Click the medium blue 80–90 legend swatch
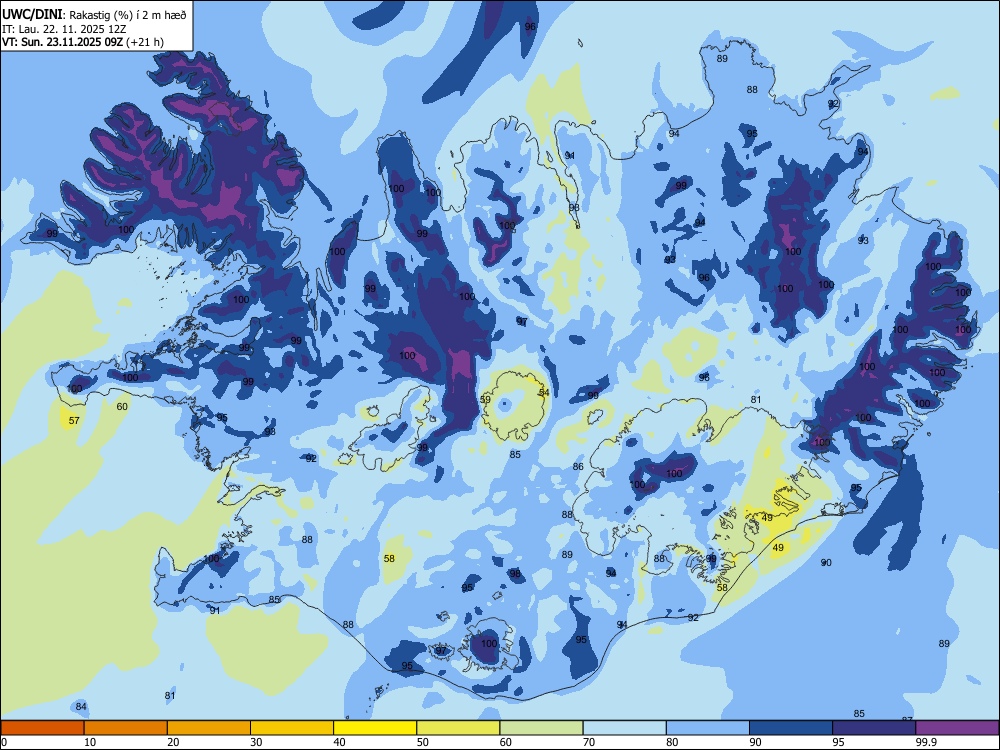 (x=708, y=728)
